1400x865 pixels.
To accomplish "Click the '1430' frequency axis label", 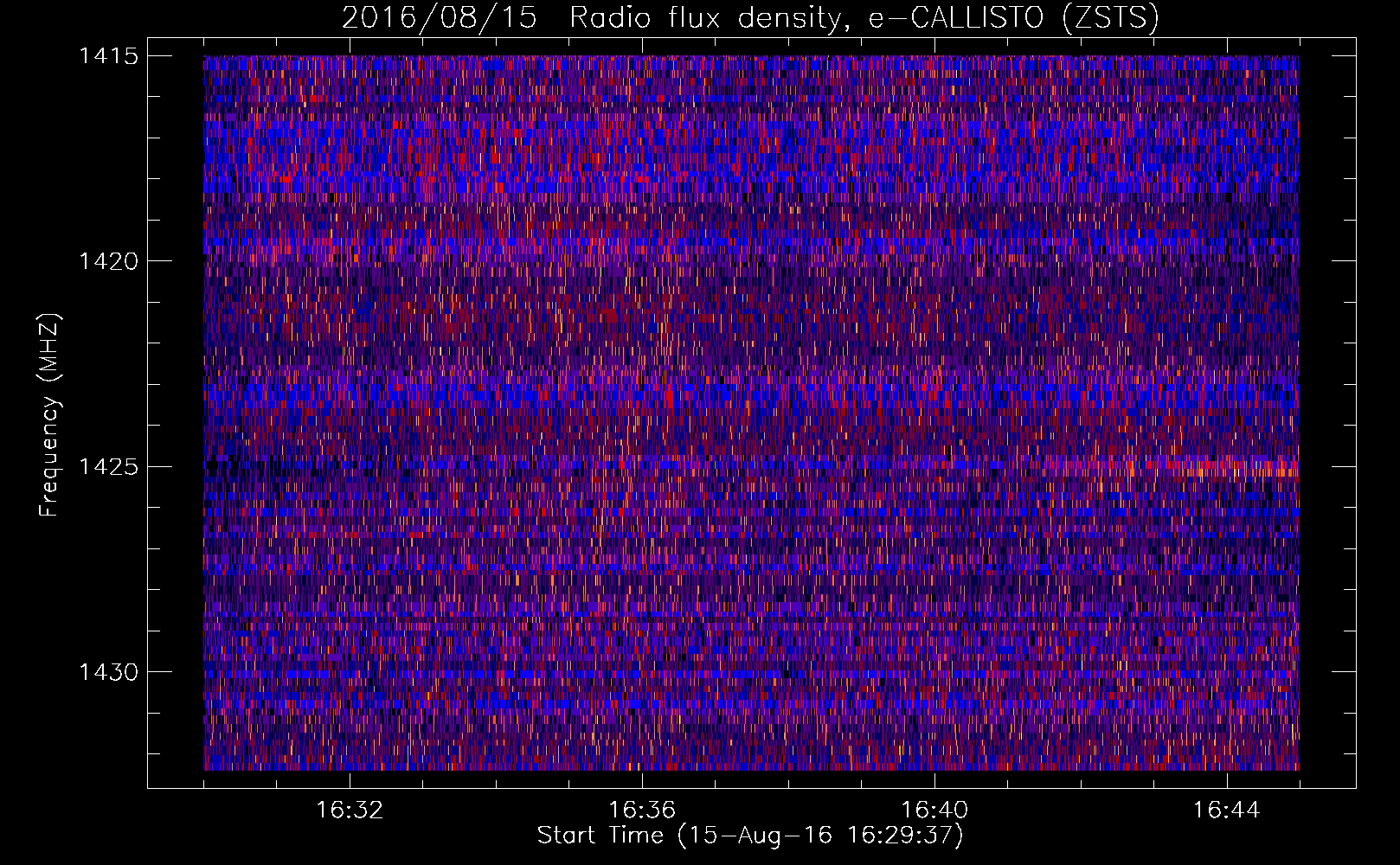I will pos(107,672).
